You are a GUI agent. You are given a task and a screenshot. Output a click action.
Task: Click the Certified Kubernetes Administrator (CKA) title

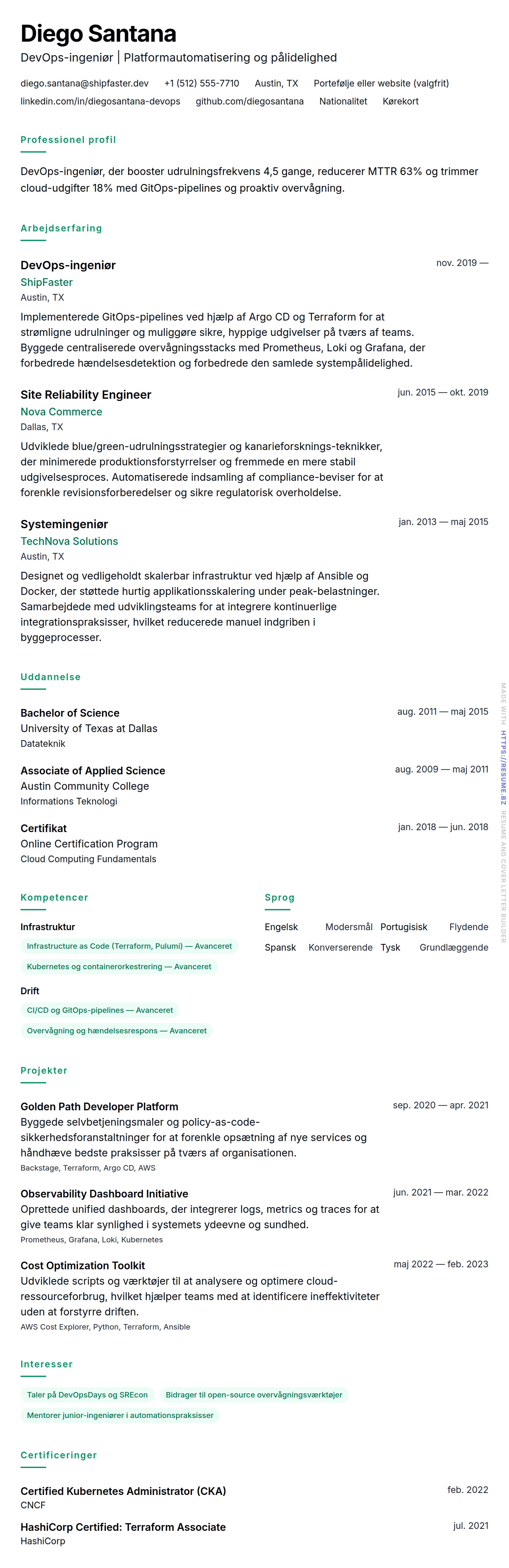pos(123,1491)
